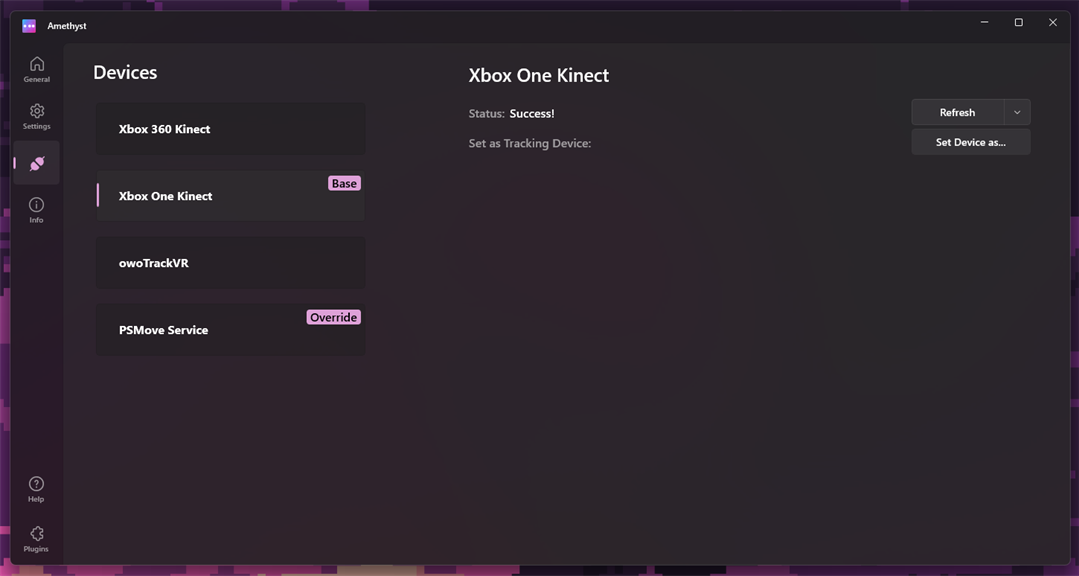Click the Devices heading

(125, 72)
